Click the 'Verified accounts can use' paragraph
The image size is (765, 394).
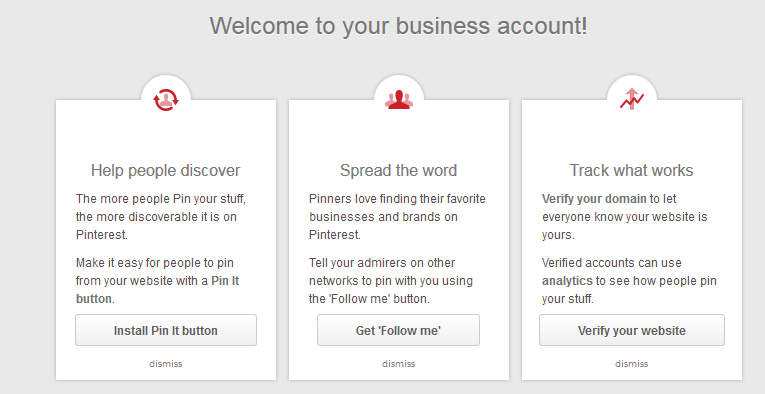pyautogui.click(x=629, y=280)
